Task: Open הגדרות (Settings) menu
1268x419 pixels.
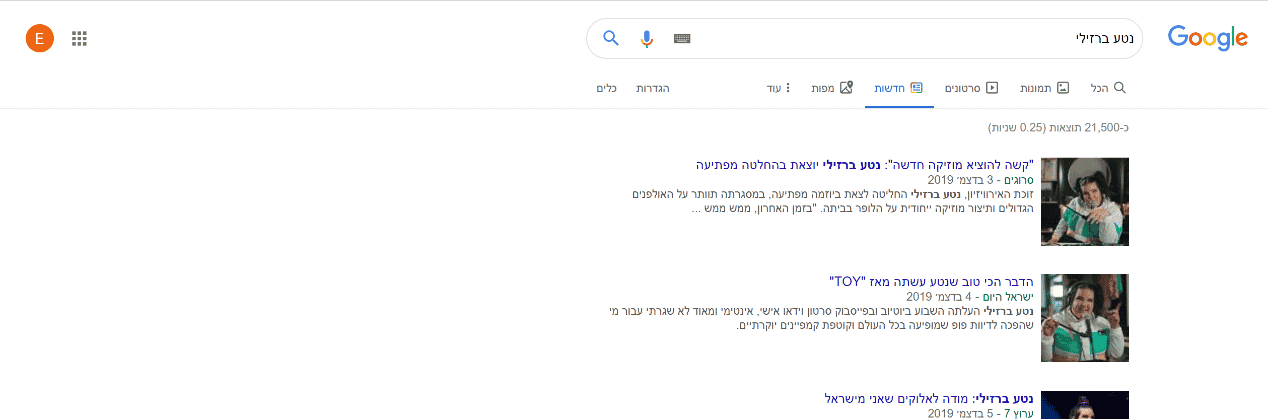Action: [x=653, y=88]
